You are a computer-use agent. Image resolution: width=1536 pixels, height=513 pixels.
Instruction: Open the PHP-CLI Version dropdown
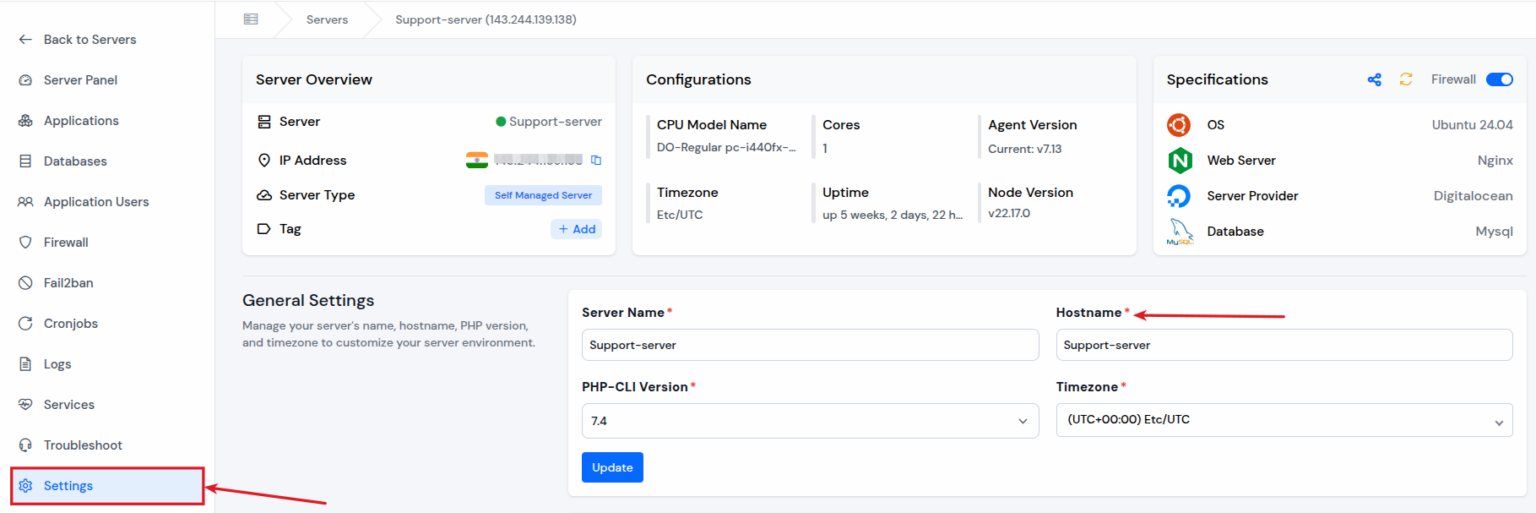pyautogui.click(x=810, y=421)
